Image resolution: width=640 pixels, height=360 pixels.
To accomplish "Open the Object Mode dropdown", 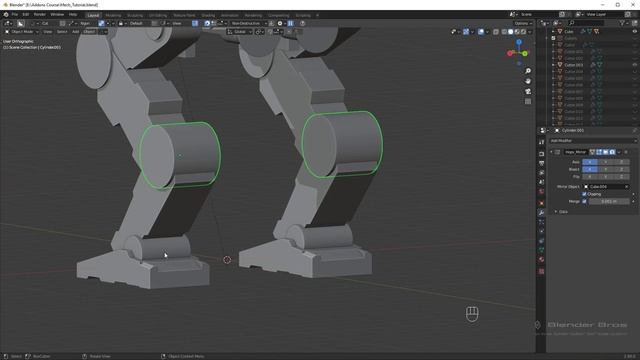I will coord(22,31).
